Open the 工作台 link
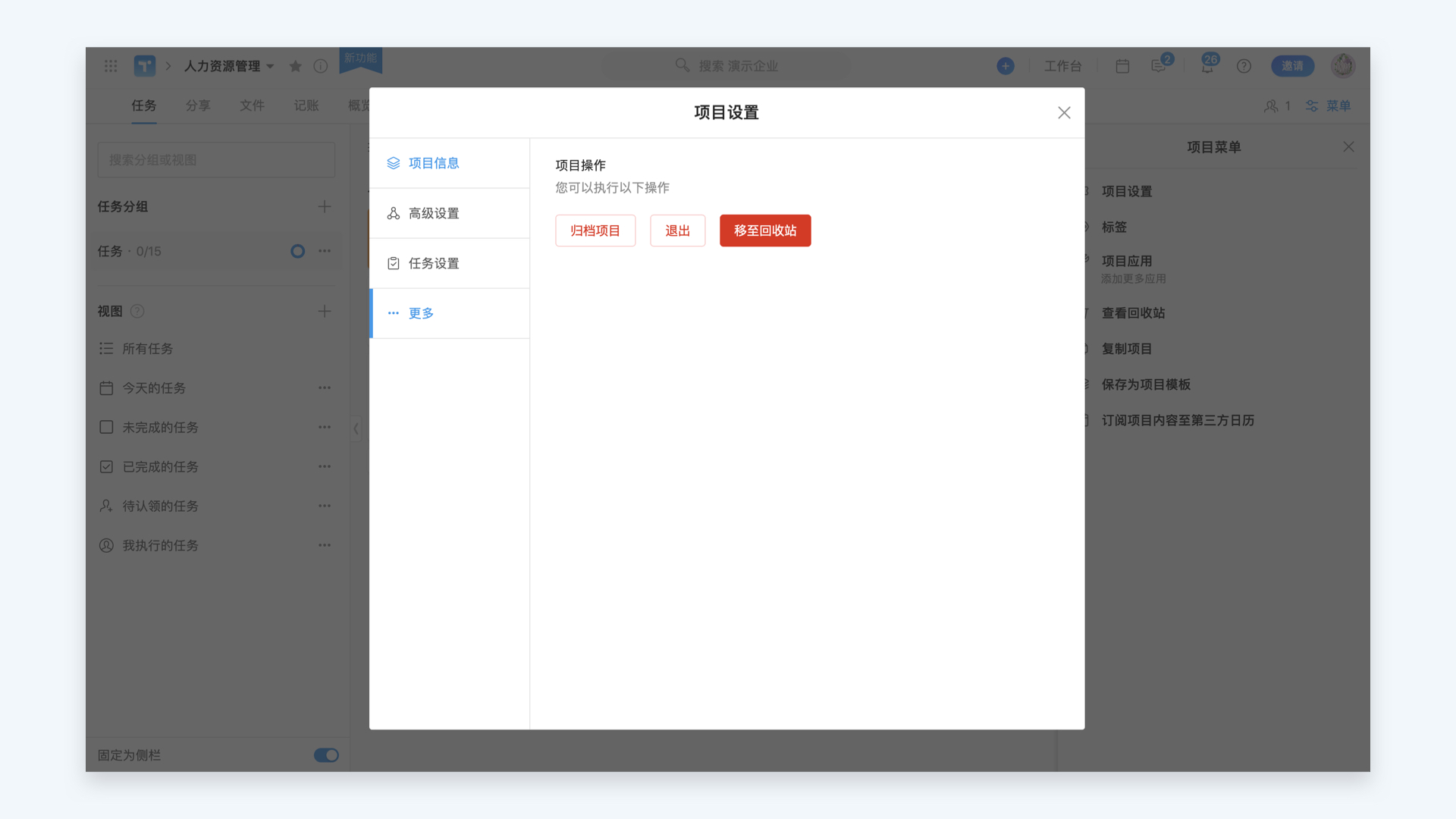This screenshot has width=1456, height=819. [1062, 66]
